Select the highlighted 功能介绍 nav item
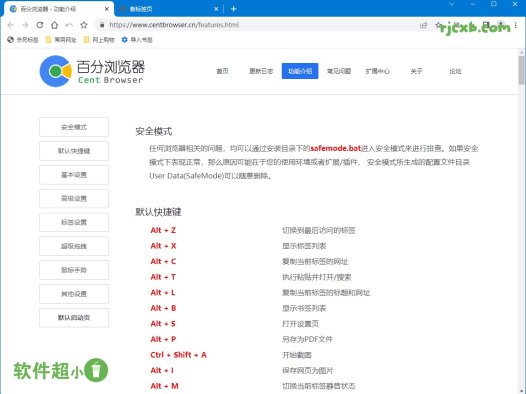The width and height of the screenshot is (526, 394). point(300,71)
